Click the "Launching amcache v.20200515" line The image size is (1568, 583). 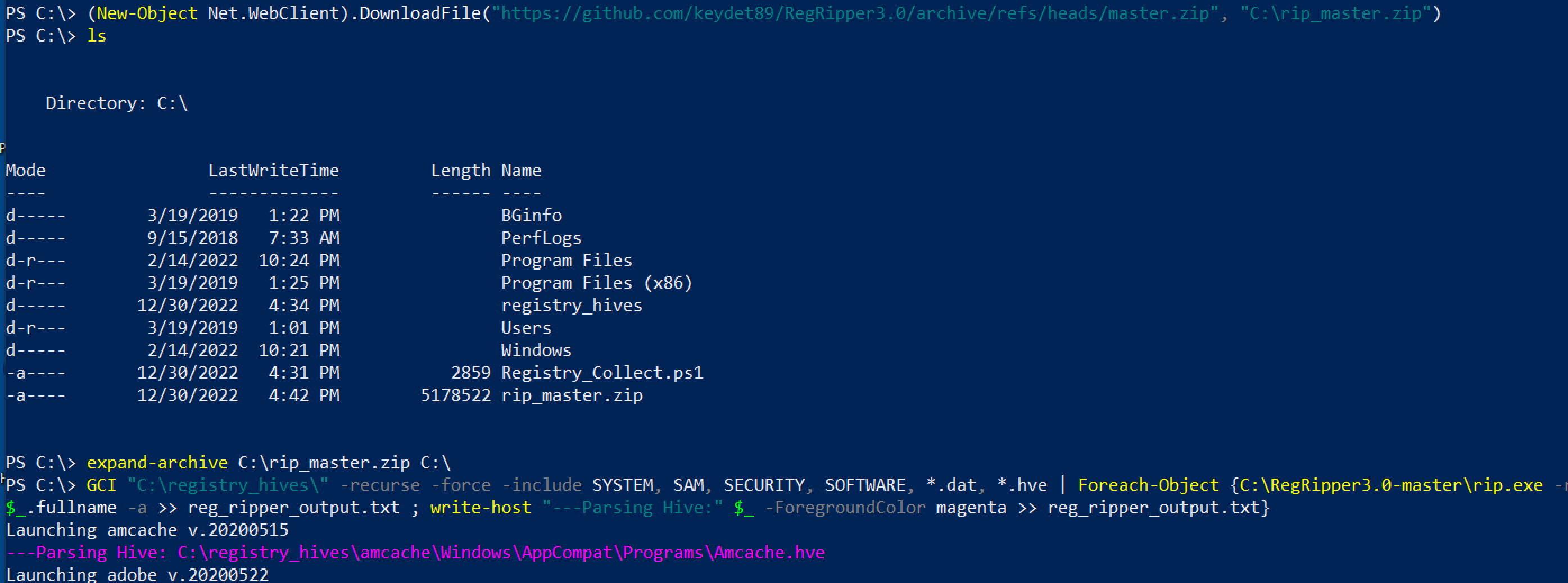point(147,530)
